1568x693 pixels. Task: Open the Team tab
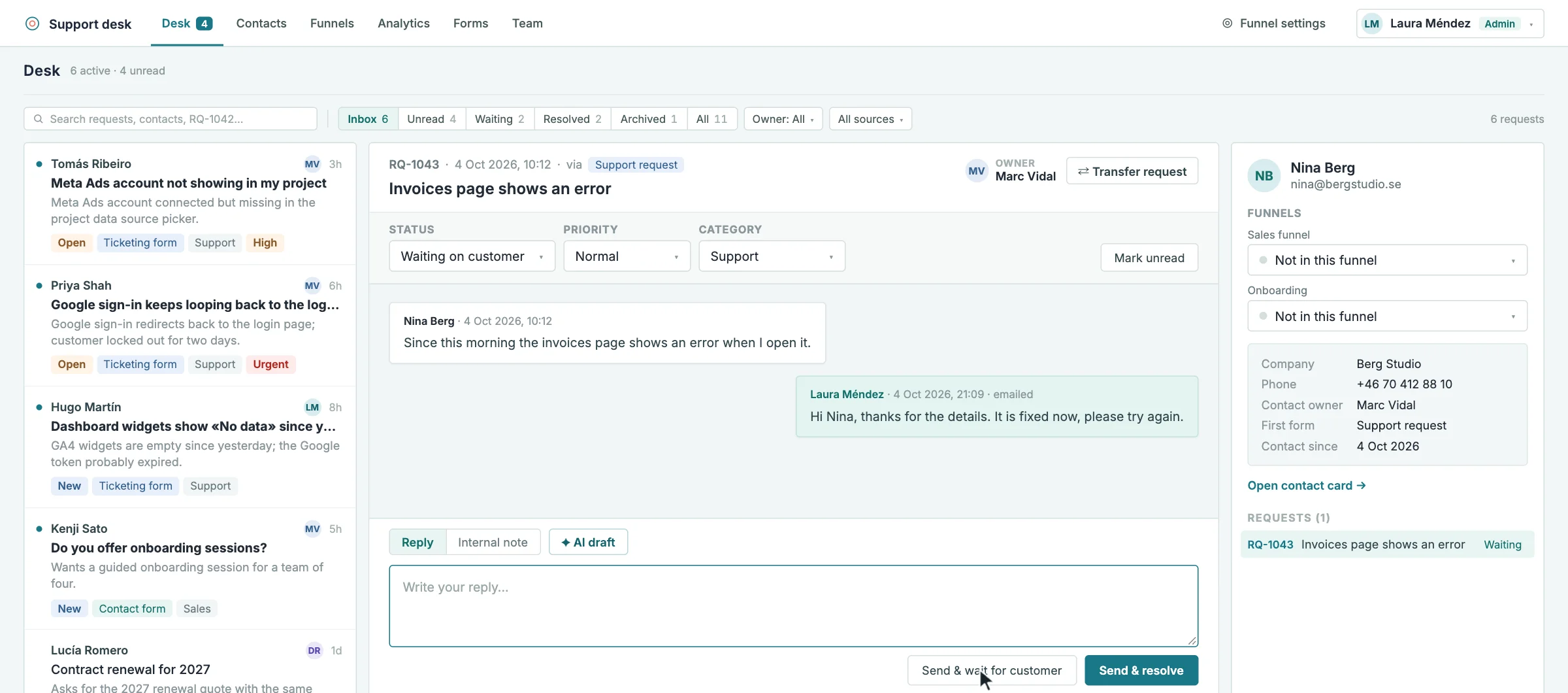[x=527, y=24]
